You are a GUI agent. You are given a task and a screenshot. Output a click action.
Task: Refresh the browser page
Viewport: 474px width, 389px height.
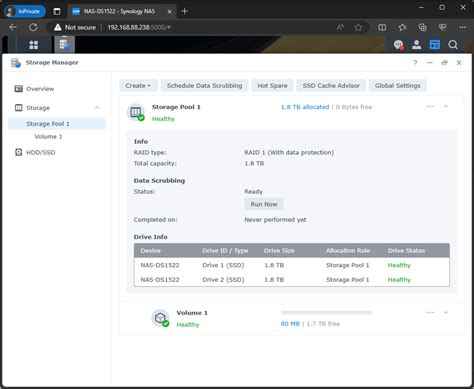click(x=33, y=27)
